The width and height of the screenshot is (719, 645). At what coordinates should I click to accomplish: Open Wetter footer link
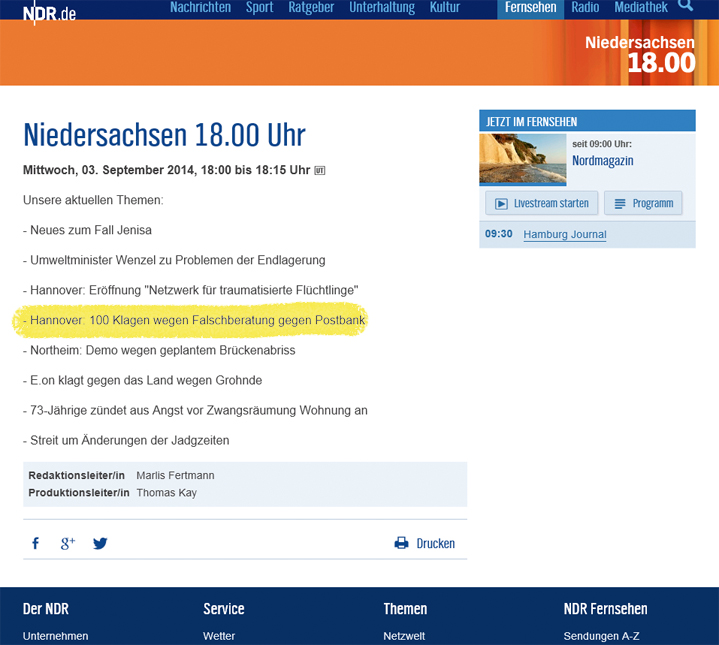click(219, 636)
